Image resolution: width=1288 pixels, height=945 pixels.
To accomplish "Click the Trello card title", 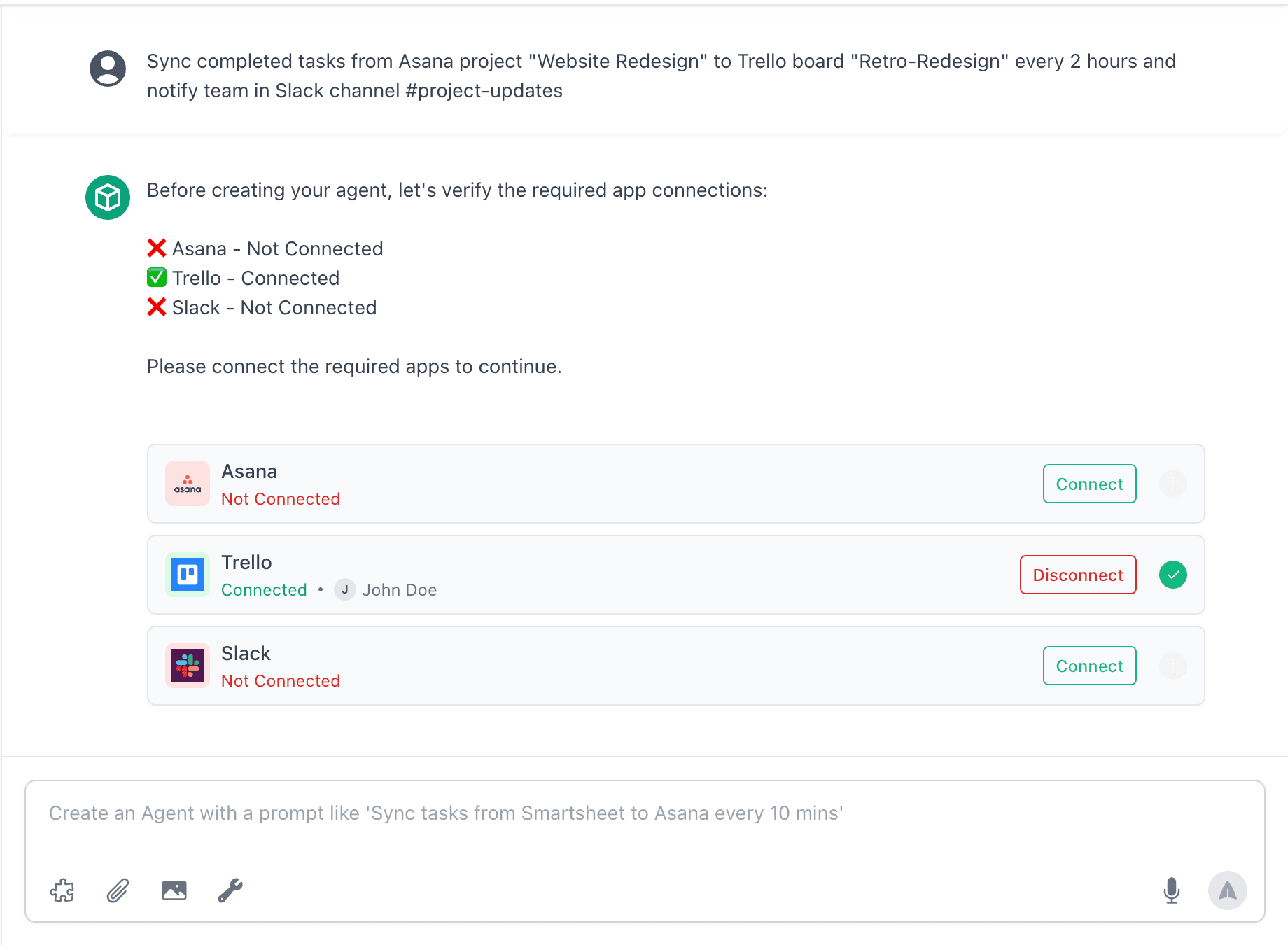I will pos(246,563).
